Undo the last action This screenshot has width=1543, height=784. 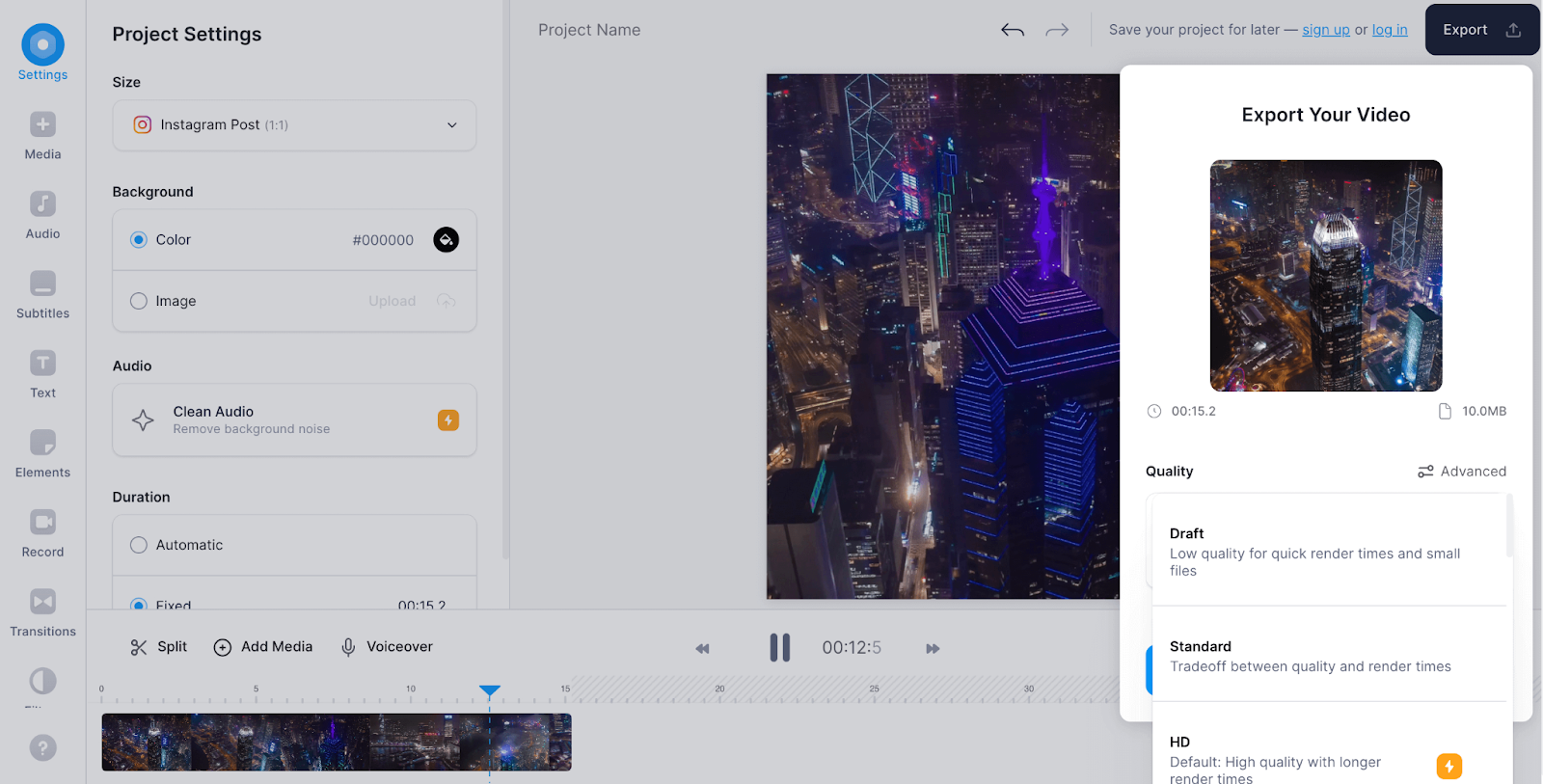[x=1013, y=30]
